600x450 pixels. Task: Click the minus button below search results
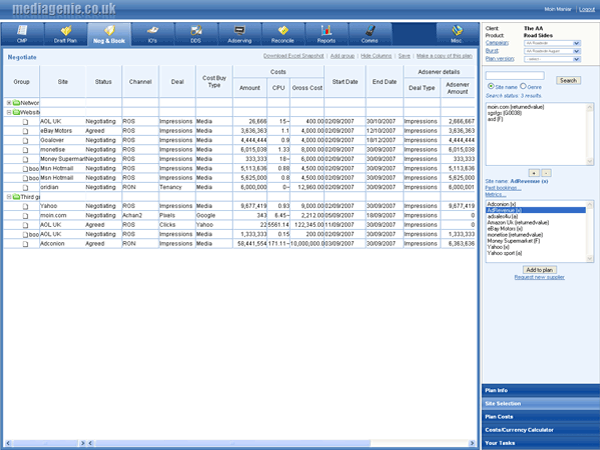point(546,173)
